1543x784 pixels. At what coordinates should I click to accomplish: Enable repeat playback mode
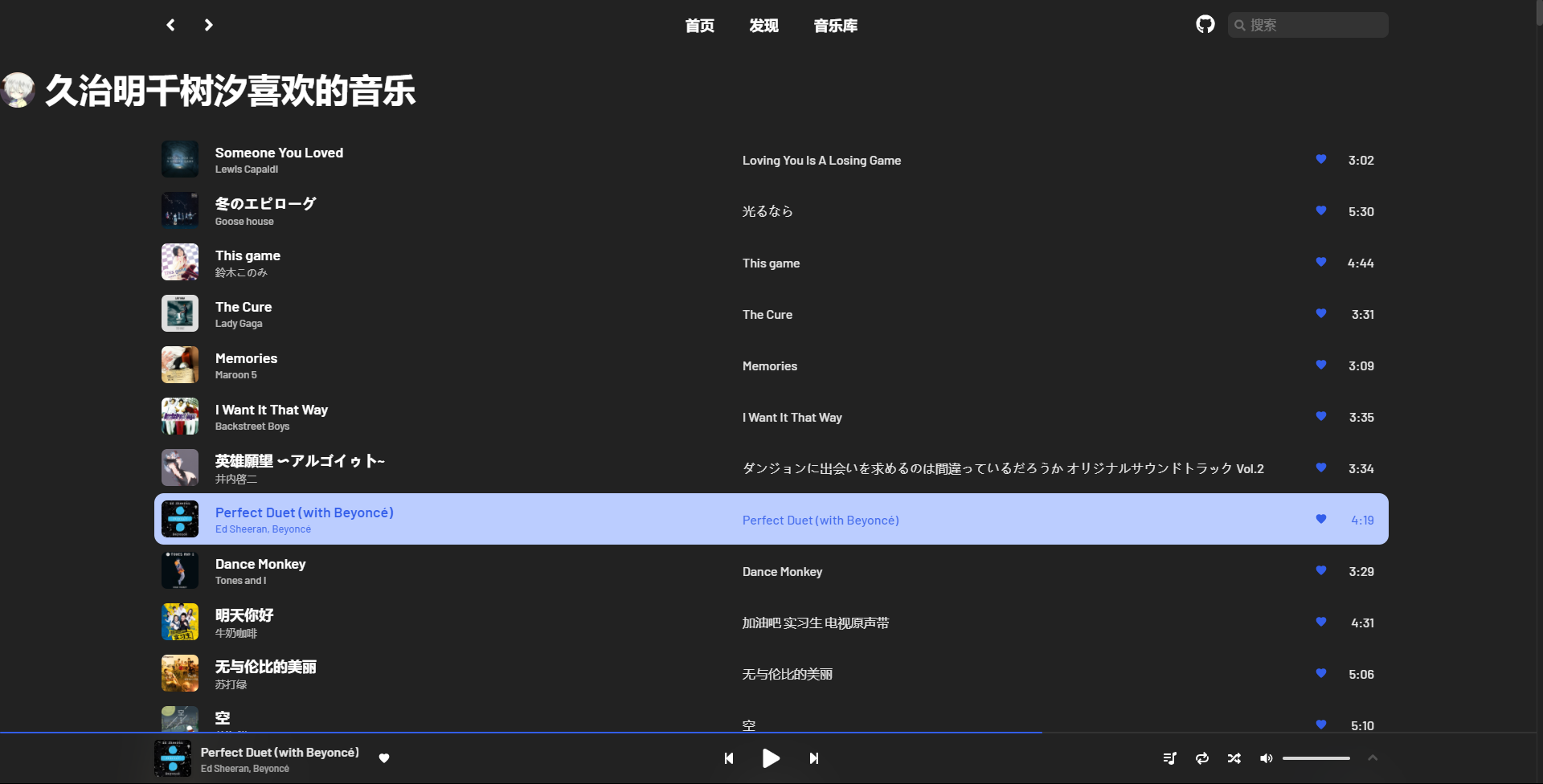click(1201, 757)
